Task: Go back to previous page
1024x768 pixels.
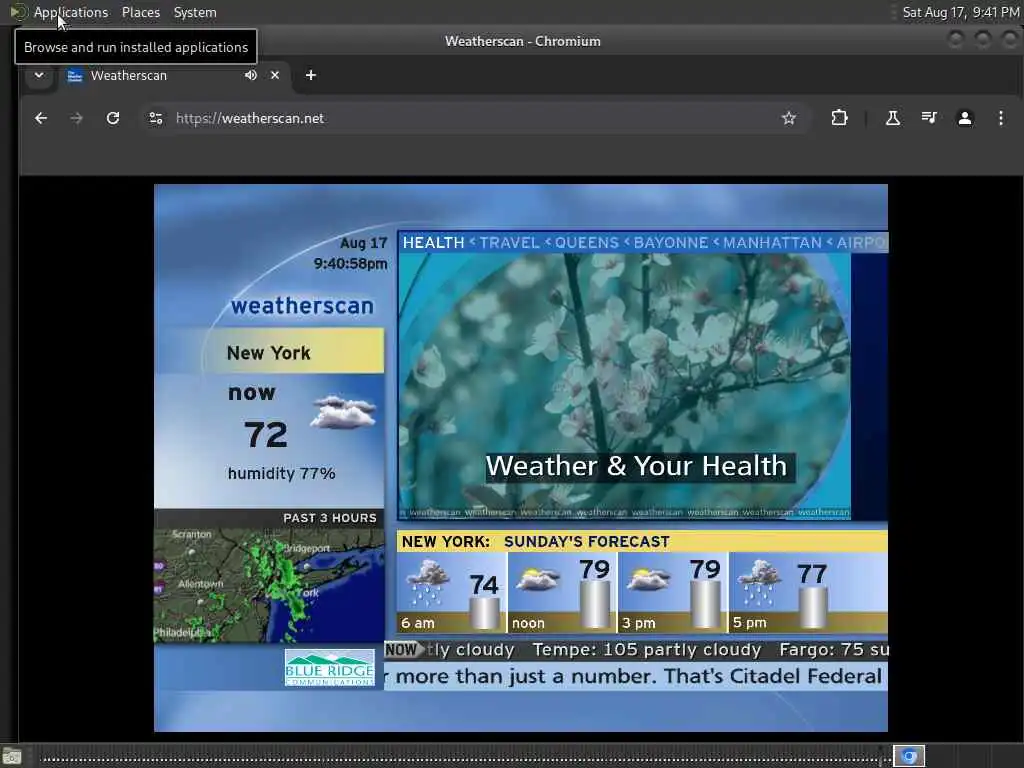Action: point(41,118)
